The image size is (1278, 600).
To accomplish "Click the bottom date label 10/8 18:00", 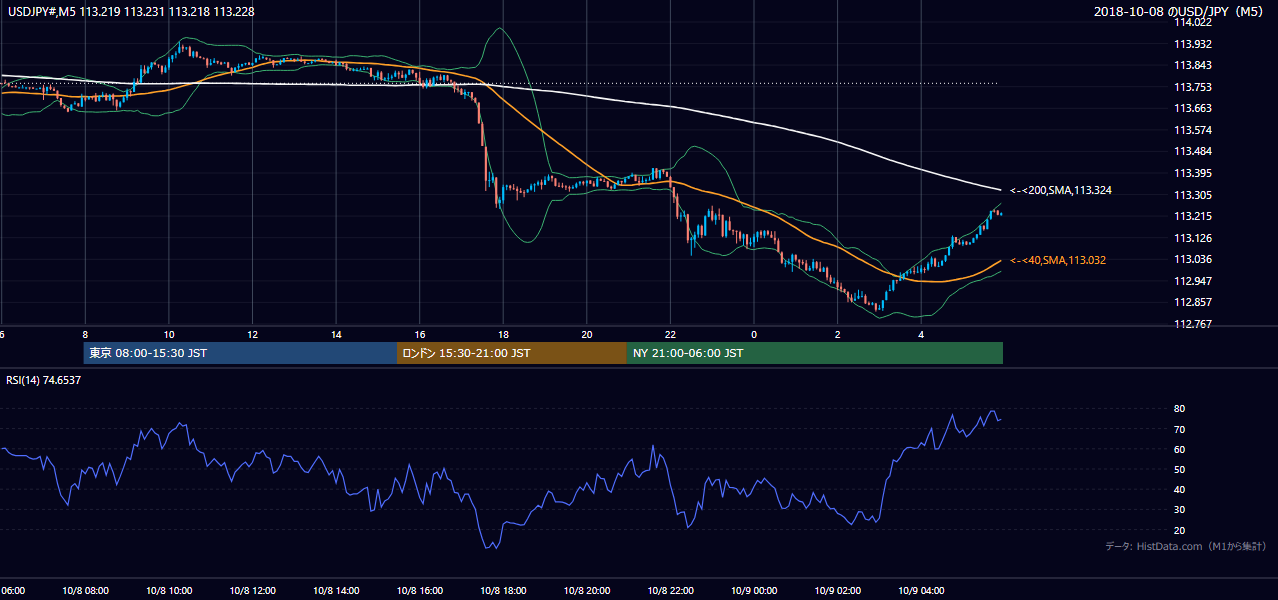I will (x=503, y=590).
